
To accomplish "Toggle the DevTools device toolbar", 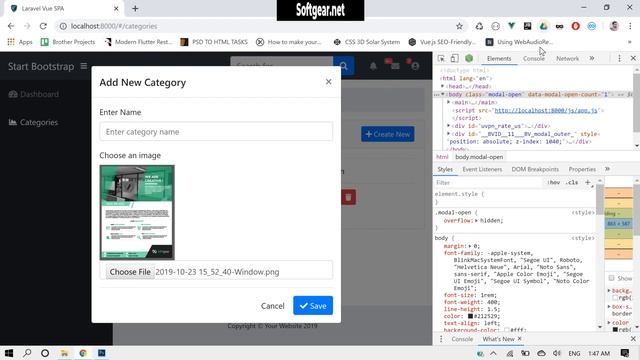I will tap(455, 58).
